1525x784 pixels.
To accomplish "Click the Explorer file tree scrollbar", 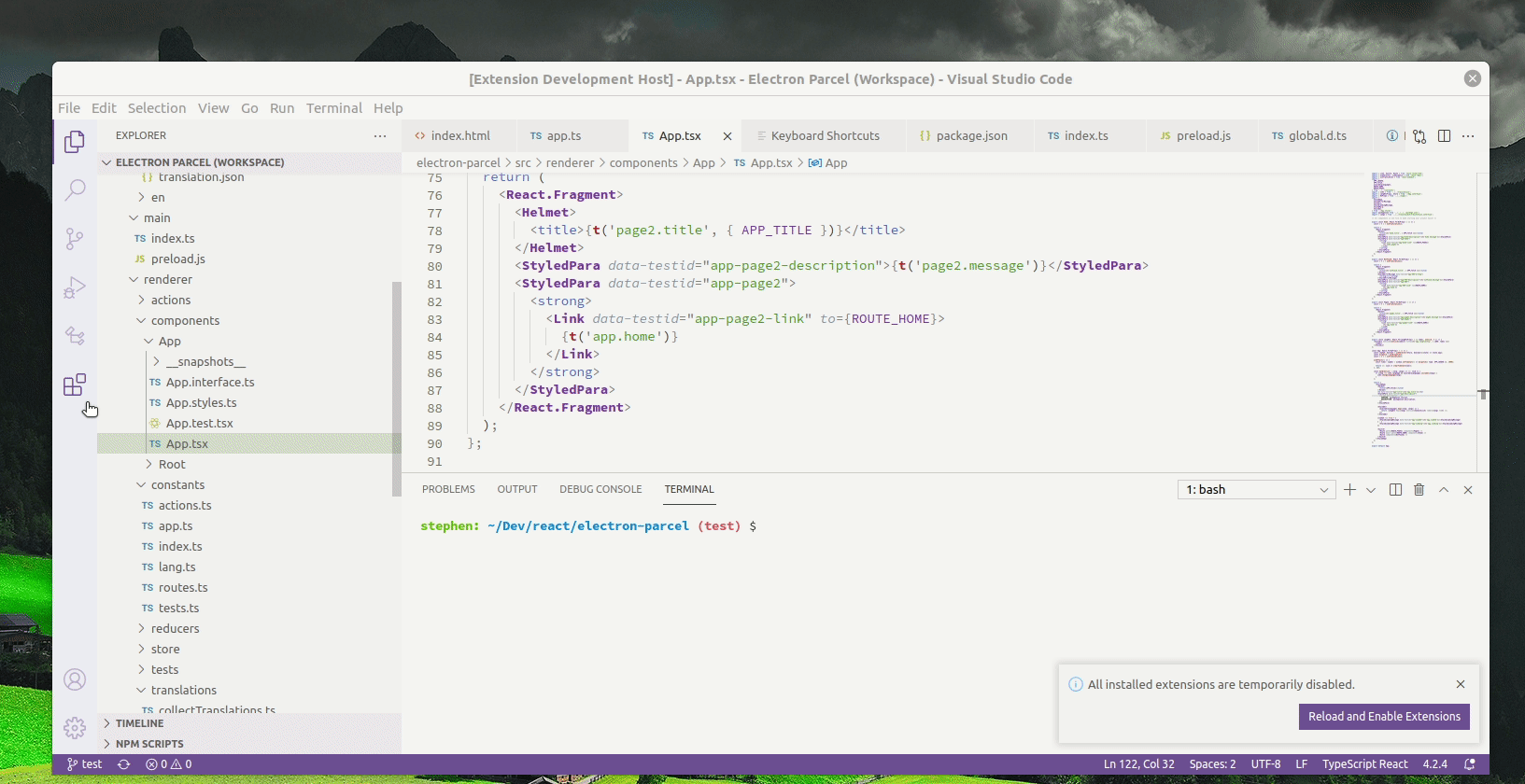I will pos(397,389).
